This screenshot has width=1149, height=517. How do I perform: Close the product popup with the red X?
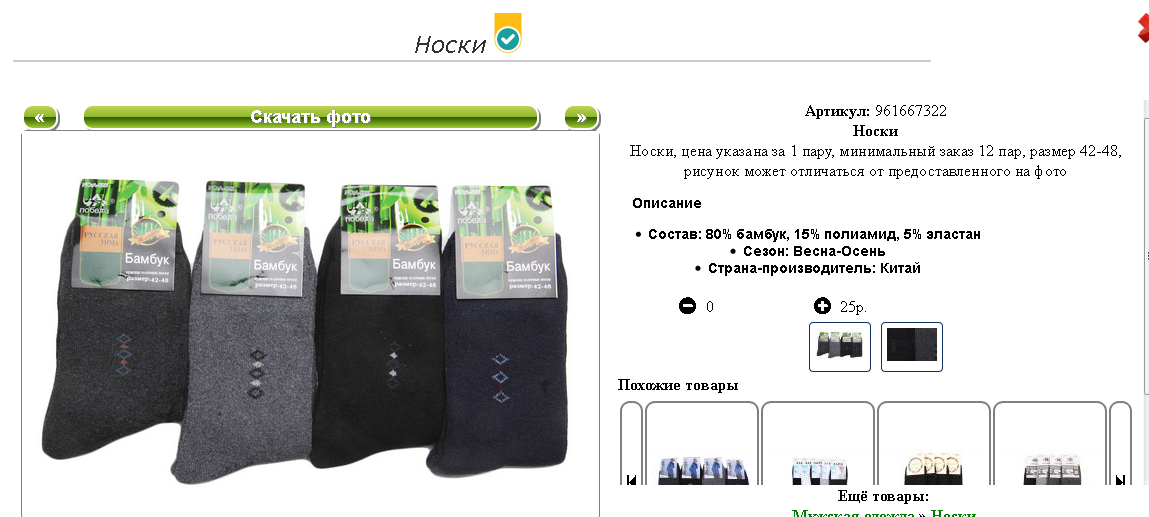[1142, 27]
